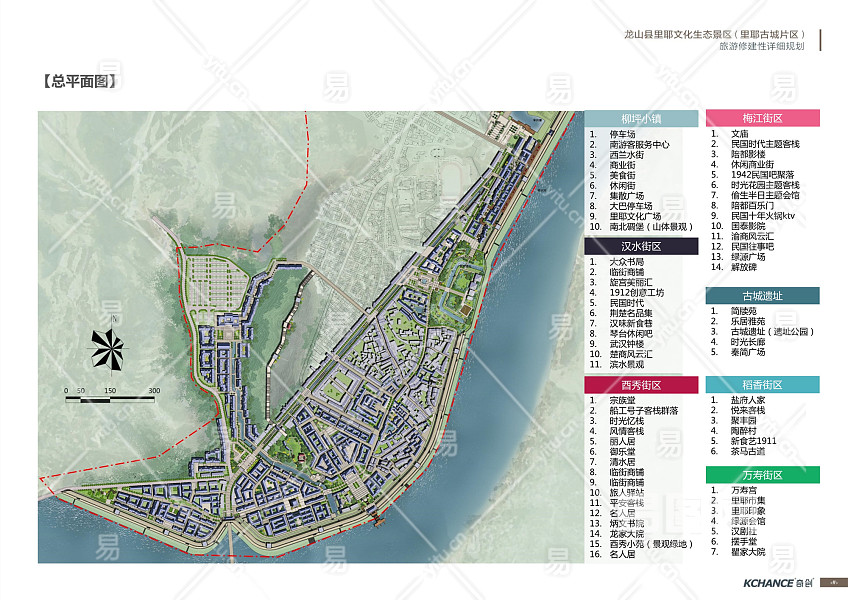Viewport: 848px width, 600px height.
Task: Select the teal 稻香街区 legend header
Action: 763,385
